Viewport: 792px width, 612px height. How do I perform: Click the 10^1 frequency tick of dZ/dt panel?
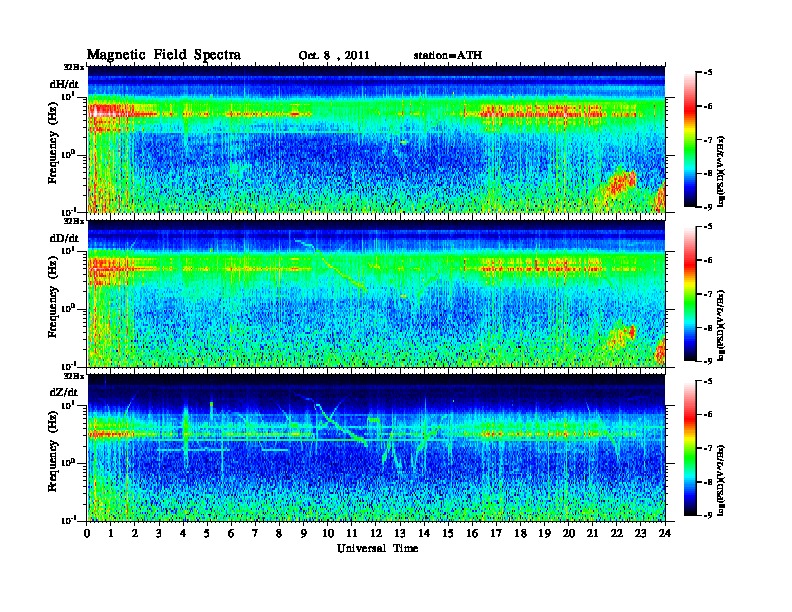pyautogui.click(x=69, y=405)
